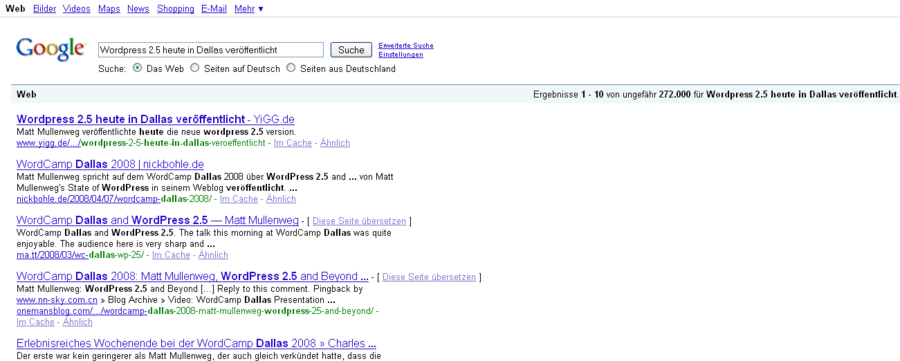Go to News search
900x361 pixels.
138,9
